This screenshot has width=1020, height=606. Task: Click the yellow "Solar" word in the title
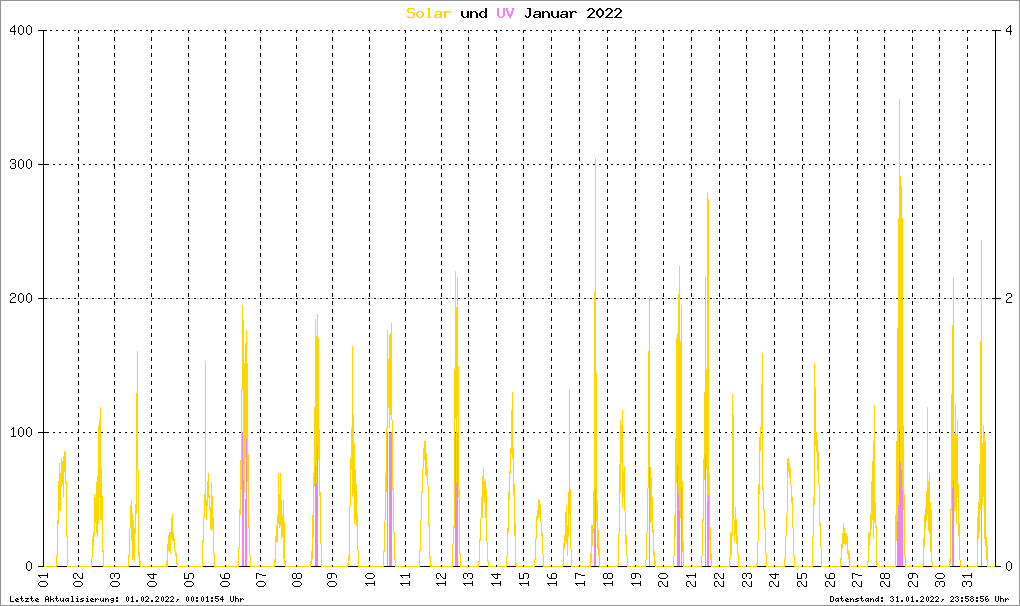(428, 13)
